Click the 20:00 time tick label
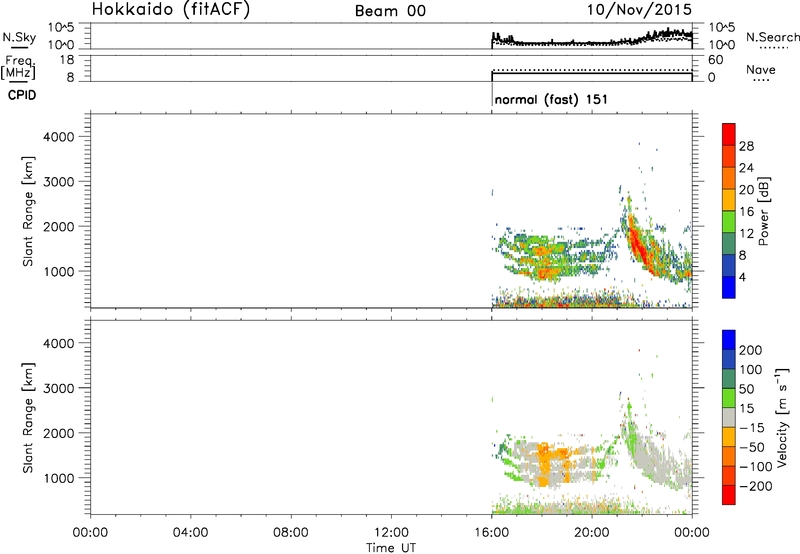The height and width of the screenshot is (554, 800). [592, 533]
